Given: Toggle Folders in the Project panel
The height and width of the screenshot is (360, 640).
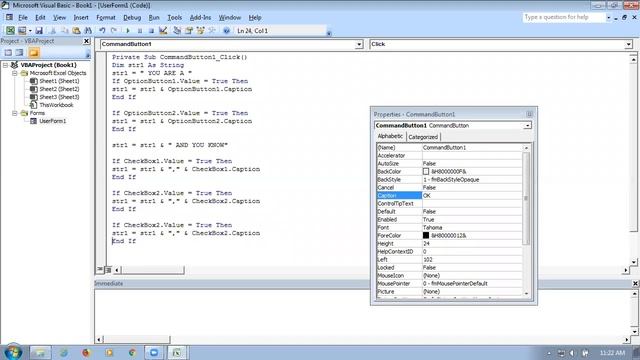Looking at the screenshot, I should click(x=34, y=53).
